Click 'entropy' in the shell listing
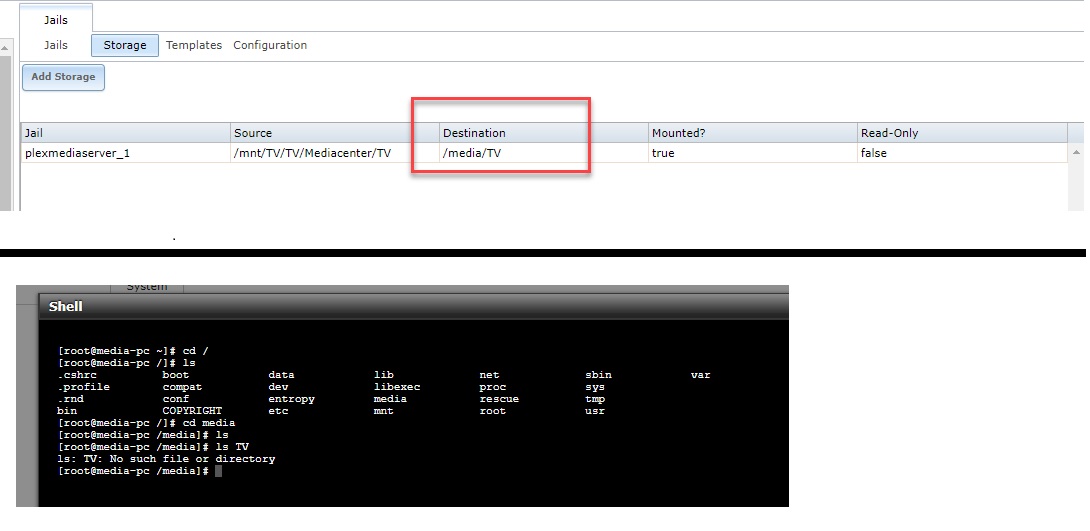Screen dimensions: 1090x531 tap(291, 399)
